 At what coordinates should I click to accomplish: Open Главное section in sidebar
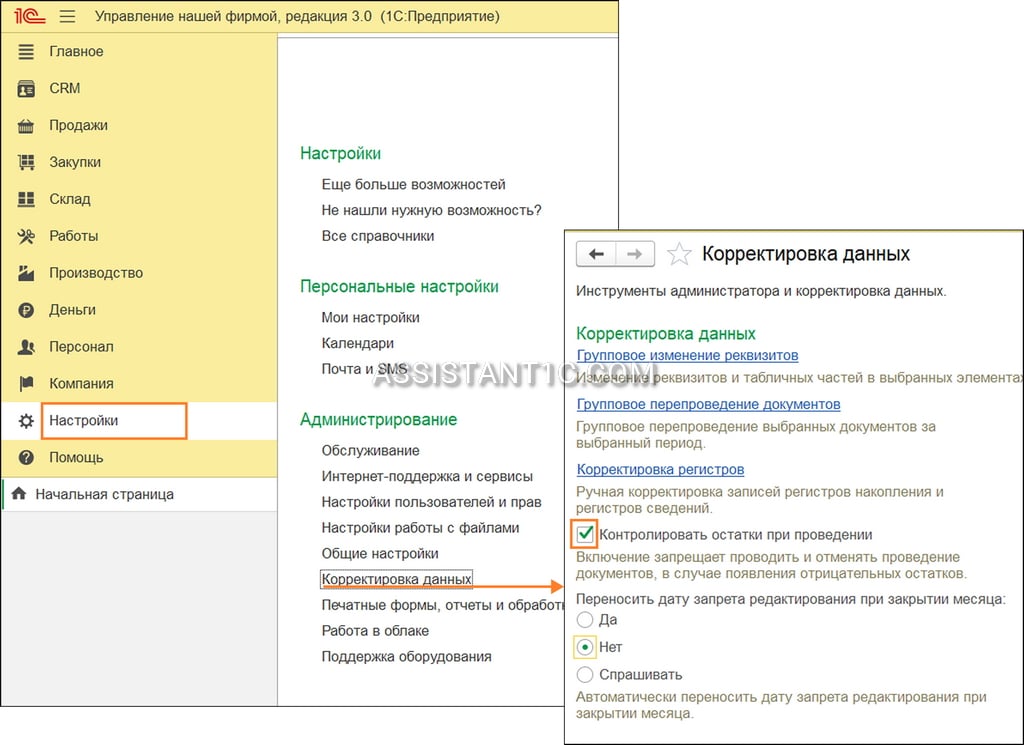[x=138, y=52]
